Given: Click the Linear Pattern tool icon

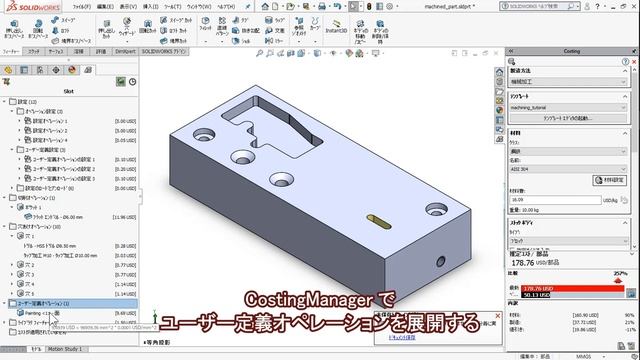Looking at the screenshot, I should (x=222, y=21).
